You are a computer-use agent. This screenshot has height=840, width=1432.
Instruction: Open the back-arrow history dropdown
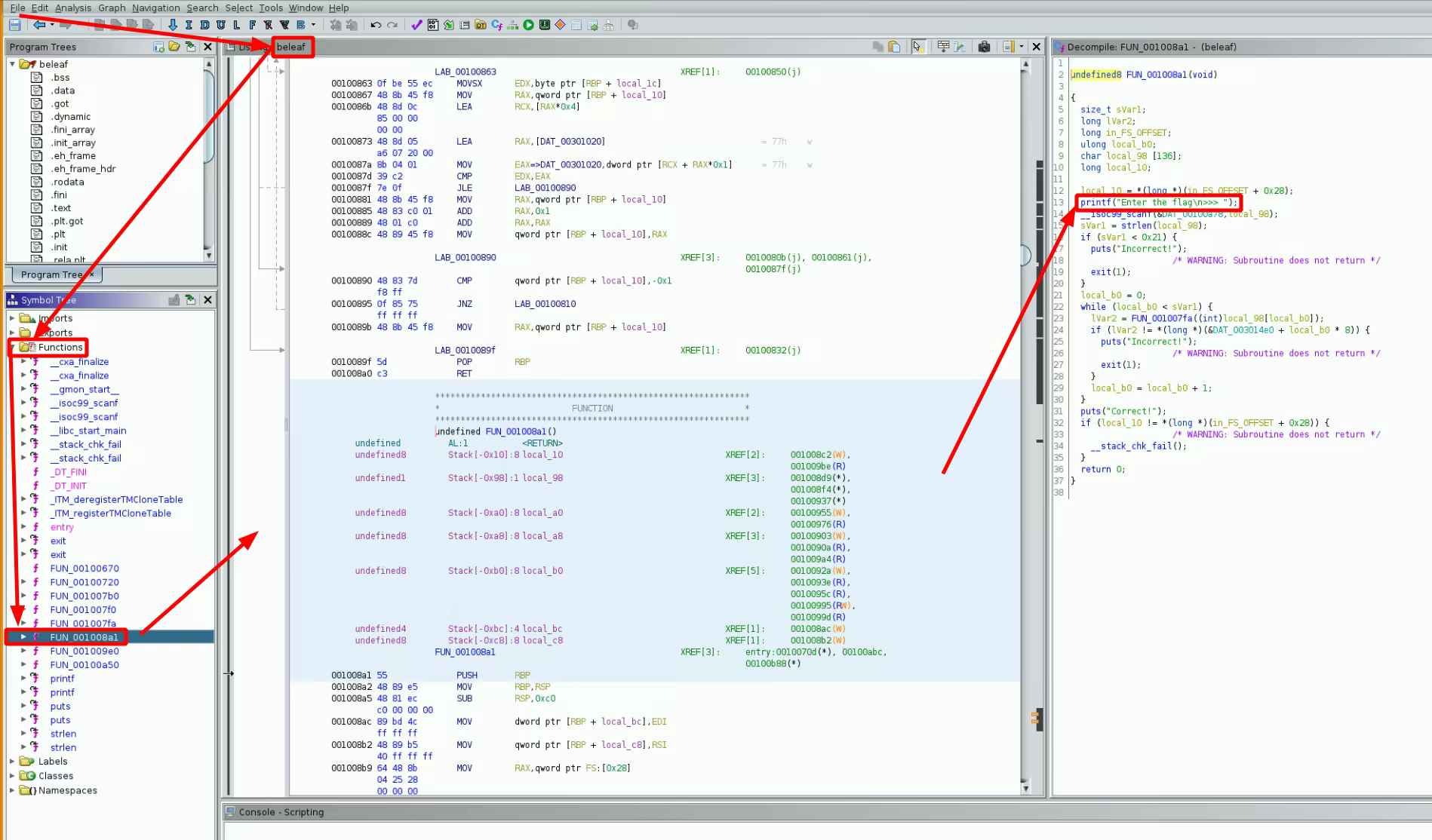tap(51, 25)
